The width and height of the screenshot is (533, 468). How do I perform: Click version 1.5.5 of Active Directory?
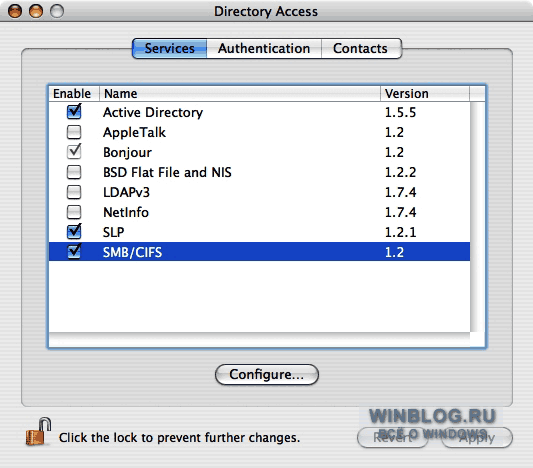(400, 112)
